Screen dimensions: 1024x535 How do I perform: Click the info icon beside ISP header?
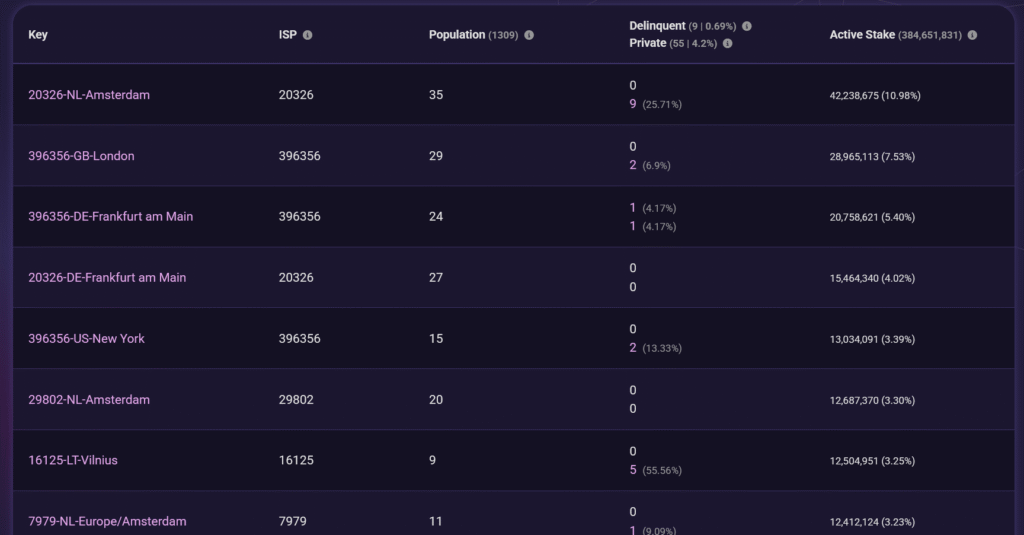coord(307,35)
